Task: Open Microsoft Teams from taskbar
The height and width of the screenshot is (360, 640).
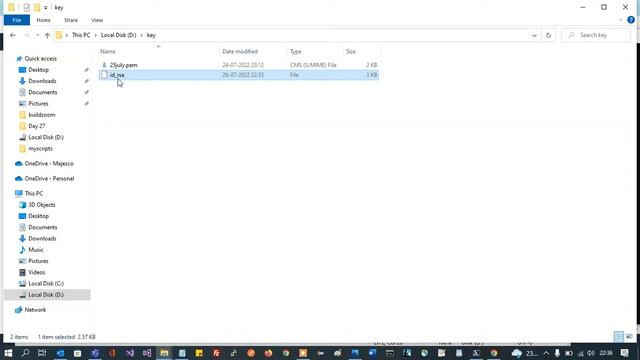Action: (95, 353)
